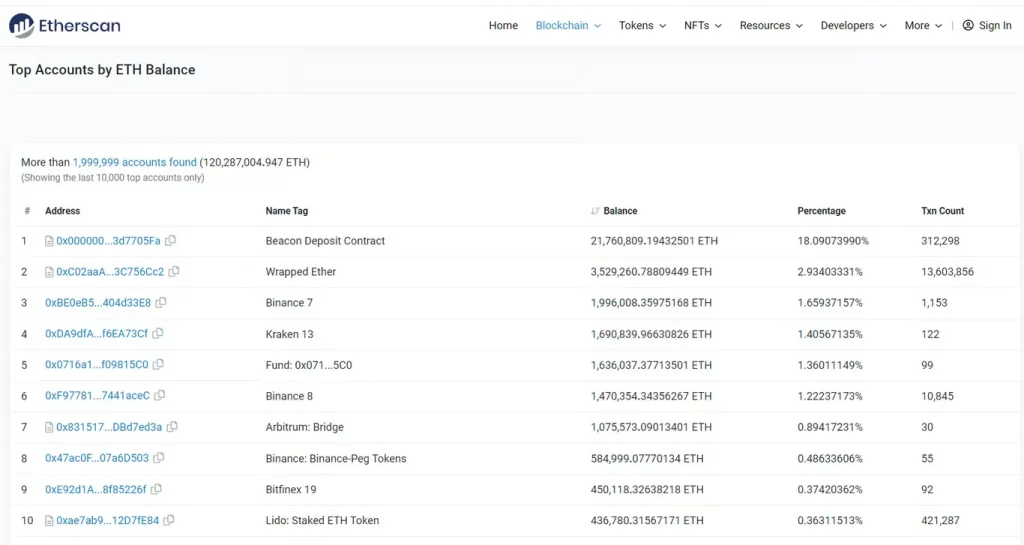Open address 0x831517...DBd7ed3a
The width and height of the screenshot is (1024, 545).
pos(109,427)
